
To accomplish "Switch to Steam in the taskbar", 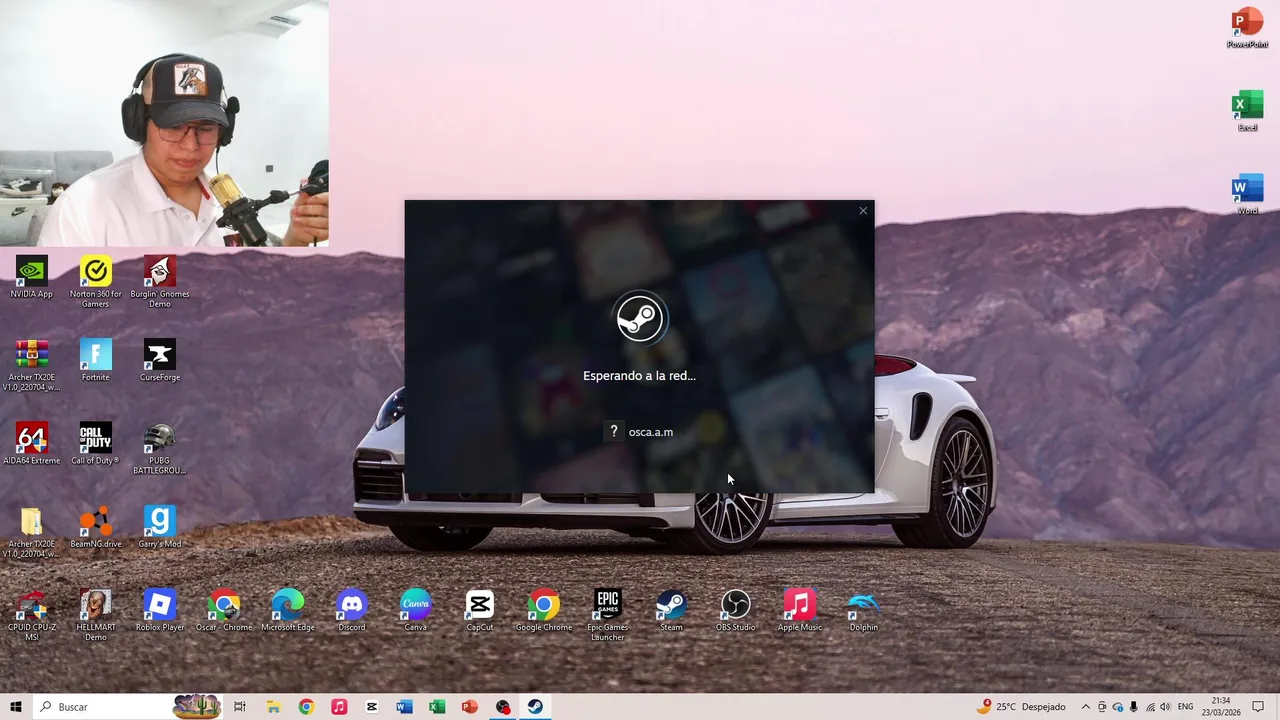I will coord(535,707).
